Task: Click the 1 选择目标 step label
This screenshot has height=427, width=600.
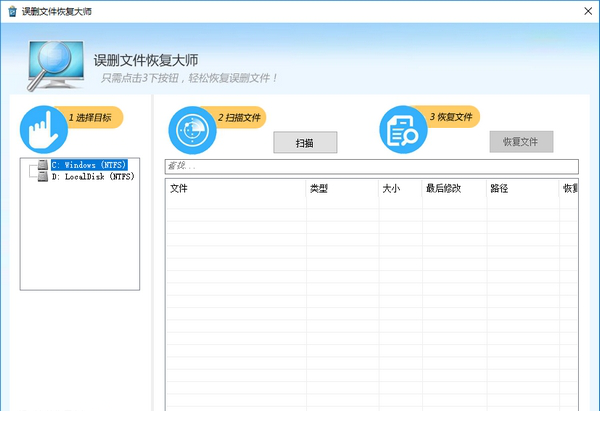Action: (90, 117)
